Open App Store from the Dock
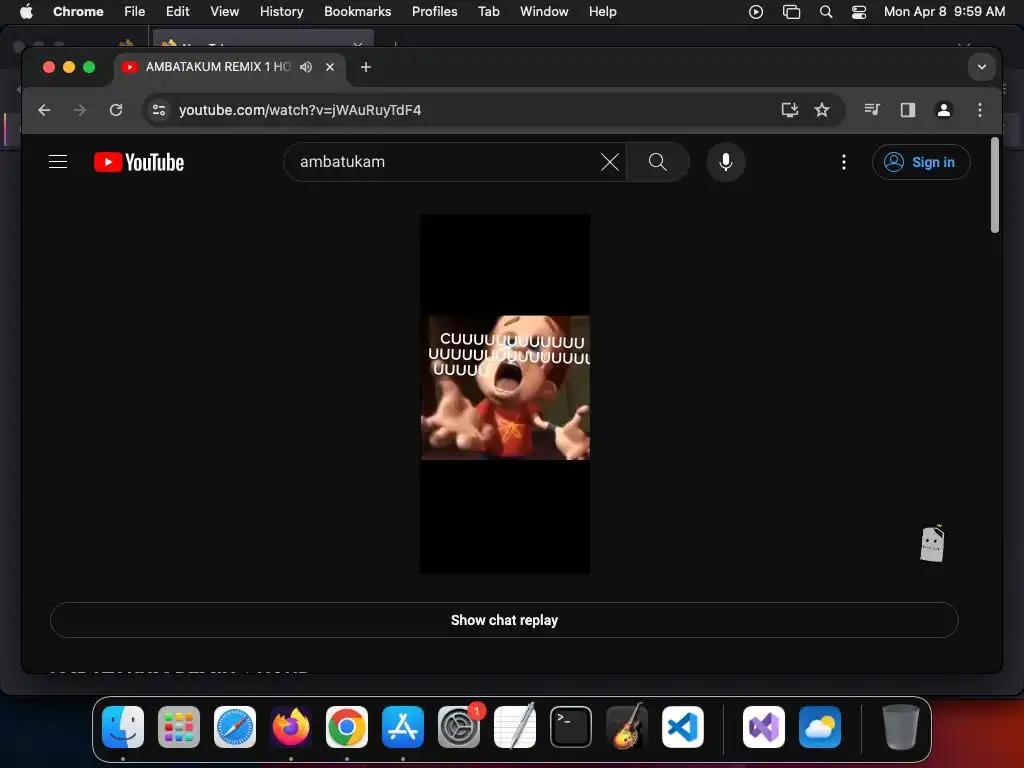The width and height of the screenshot is (1024, 768). coord(403,727)
